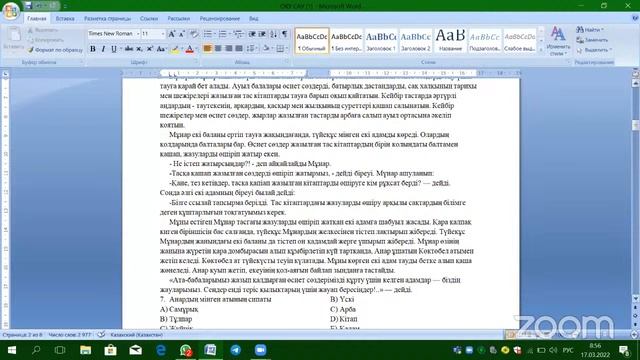Apply superscript formatting
640x360 pixels.
pos(150,49)
